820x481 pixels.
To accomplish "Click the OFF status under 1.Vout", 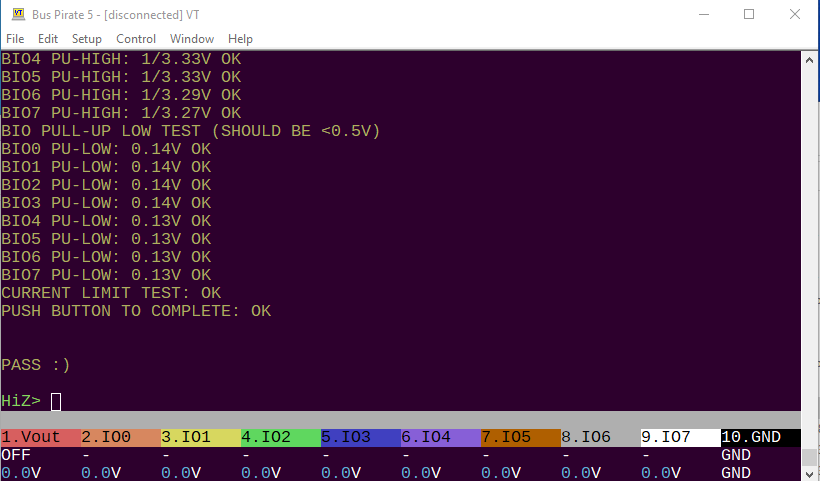I will 16,455.
